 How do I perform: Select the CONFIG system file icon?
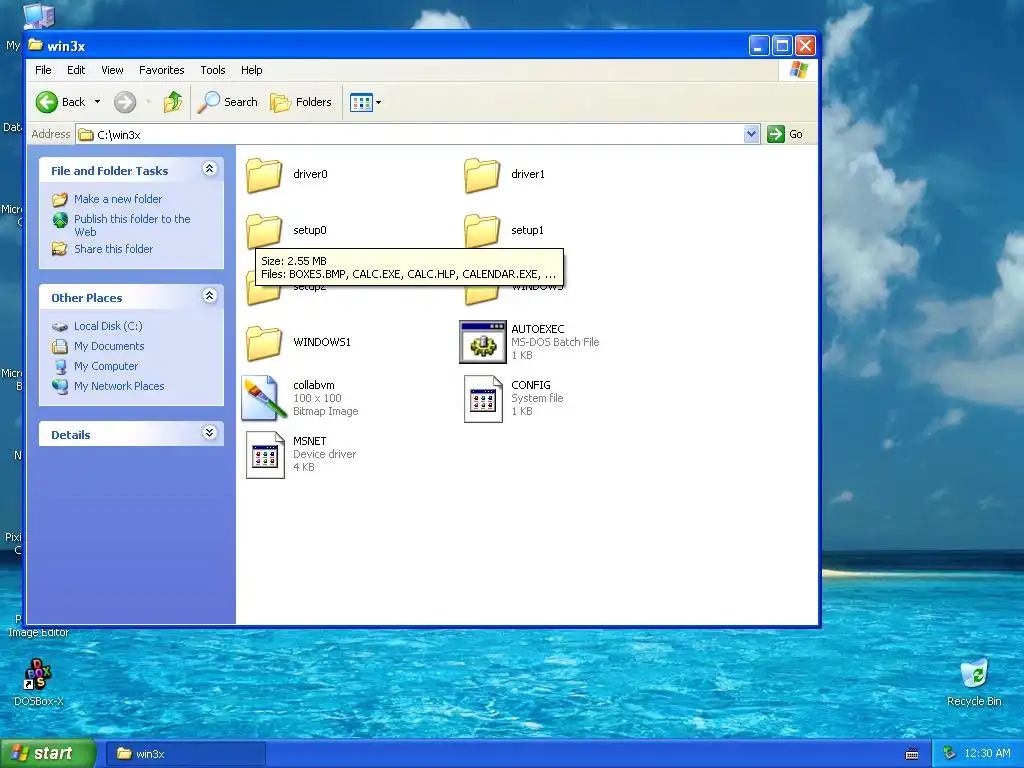[483, 398]
